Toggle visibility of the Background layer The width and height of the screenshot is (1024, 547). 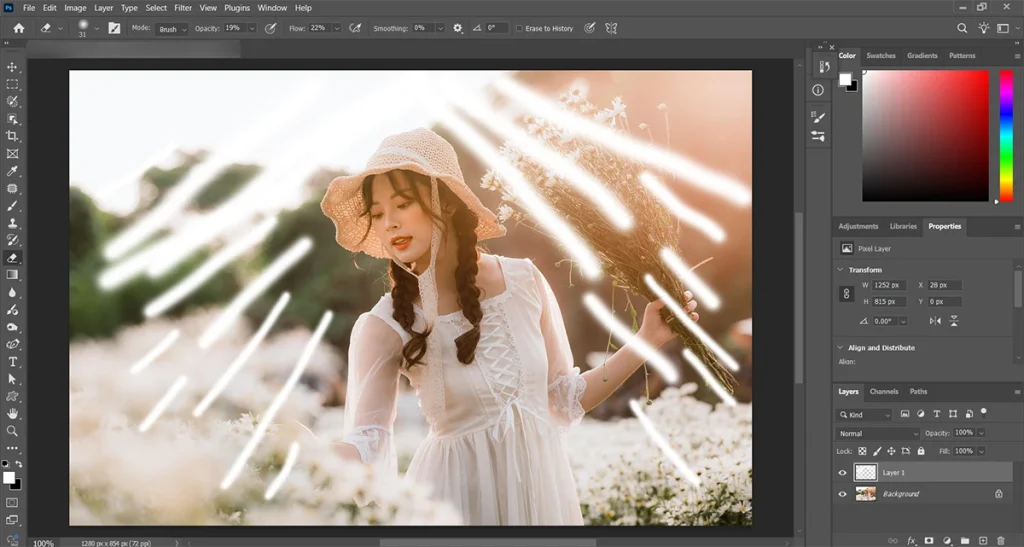click(842, 494)
